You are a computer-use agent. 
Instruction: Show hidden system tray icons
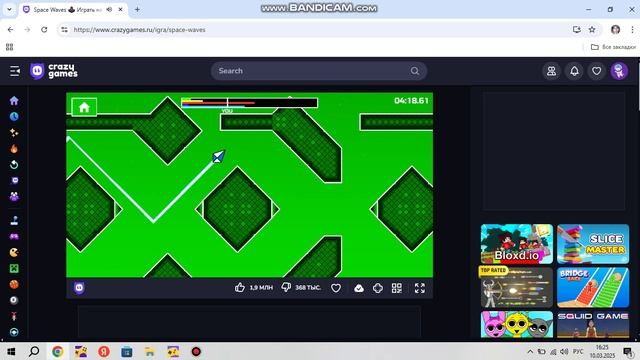[x=530, y=351]
